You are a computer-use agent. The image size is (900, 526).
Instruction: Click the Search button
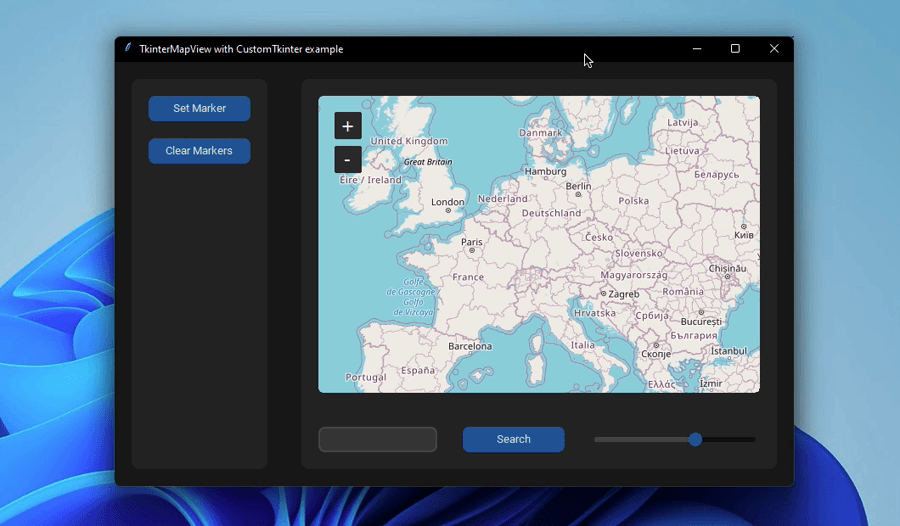point(513,439)
